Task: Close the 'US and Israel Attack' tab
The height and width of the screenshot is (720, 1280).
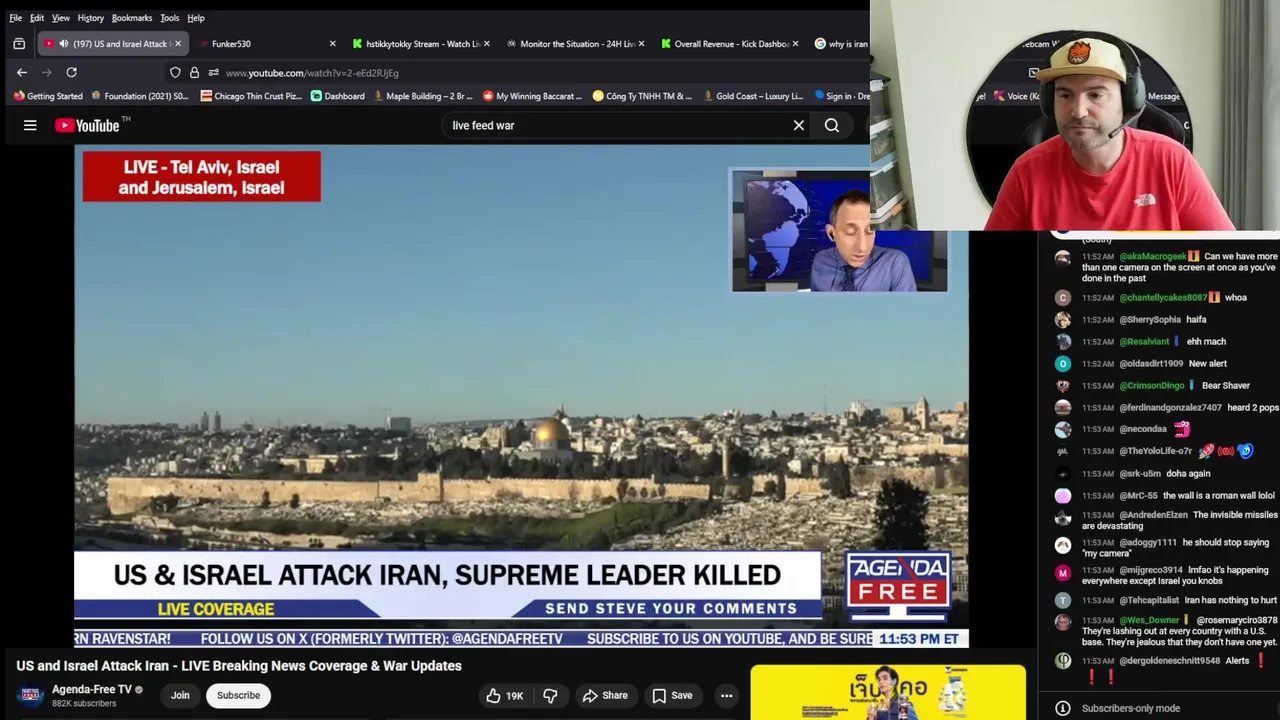Action: tap(178, 44)
